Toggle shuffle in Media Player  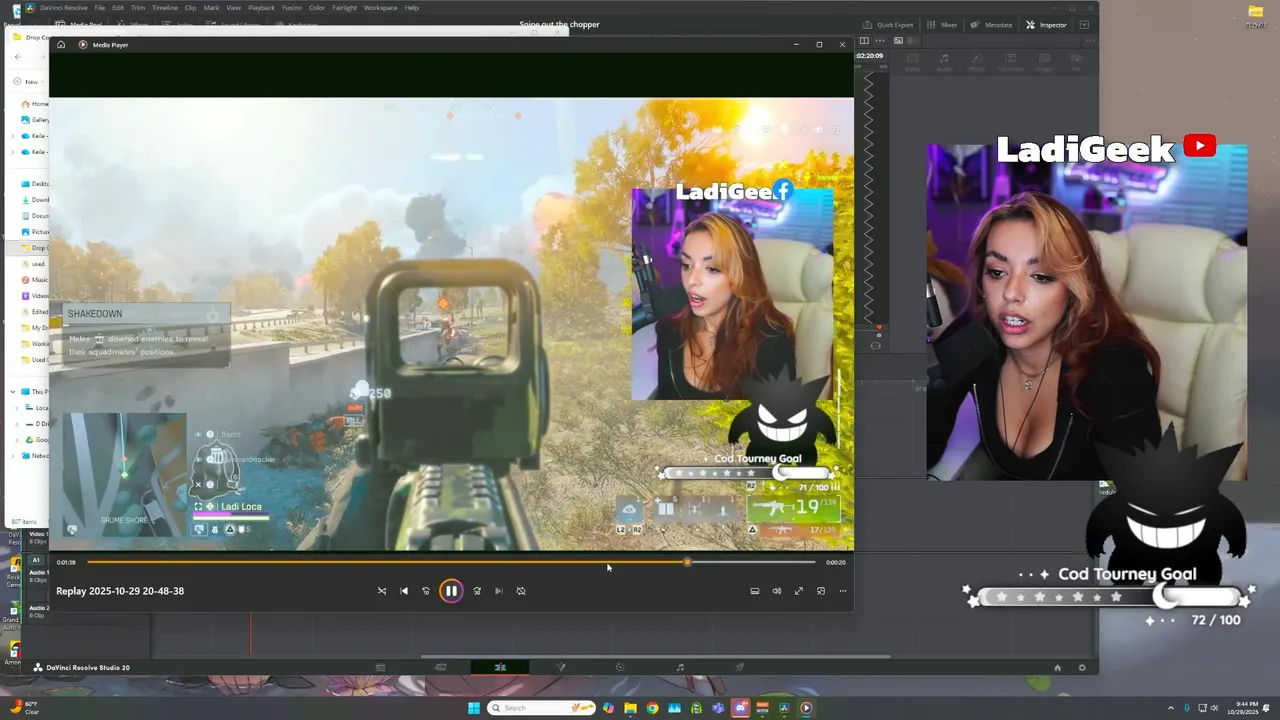click(x=381, y=591)
